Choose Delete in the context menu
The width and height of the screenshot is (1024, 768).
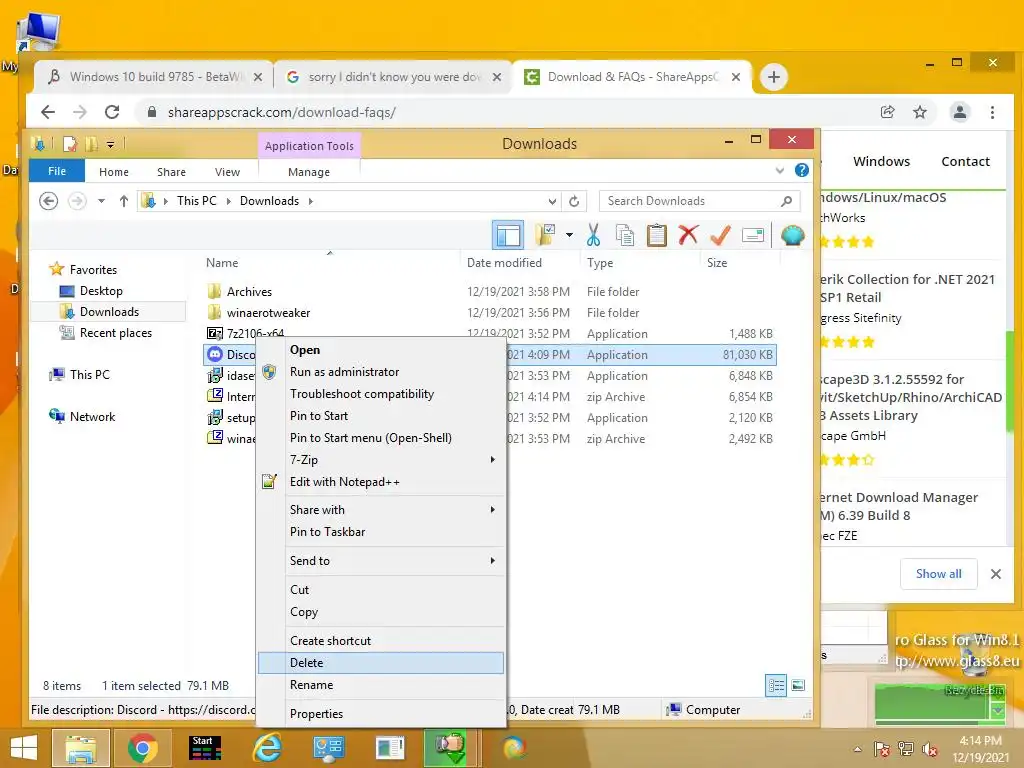pos(381,663)
